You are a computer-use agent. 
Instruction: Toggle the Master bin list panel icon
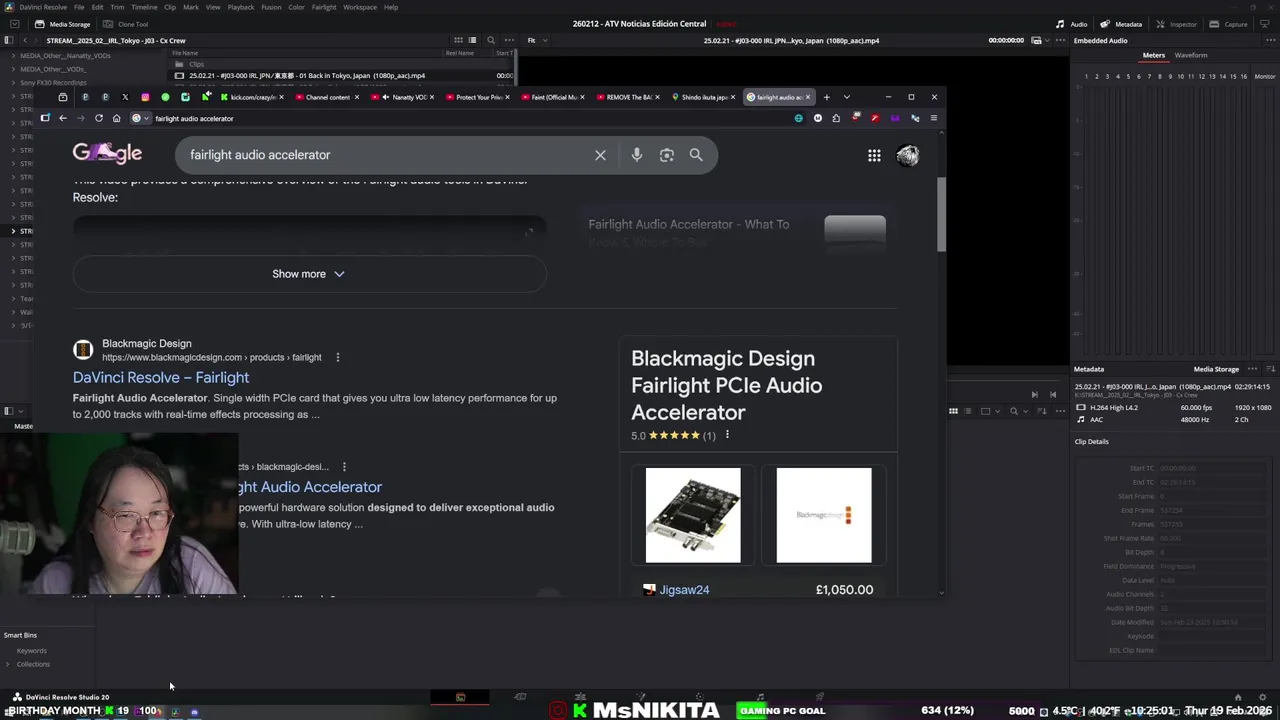pos(8,411)
